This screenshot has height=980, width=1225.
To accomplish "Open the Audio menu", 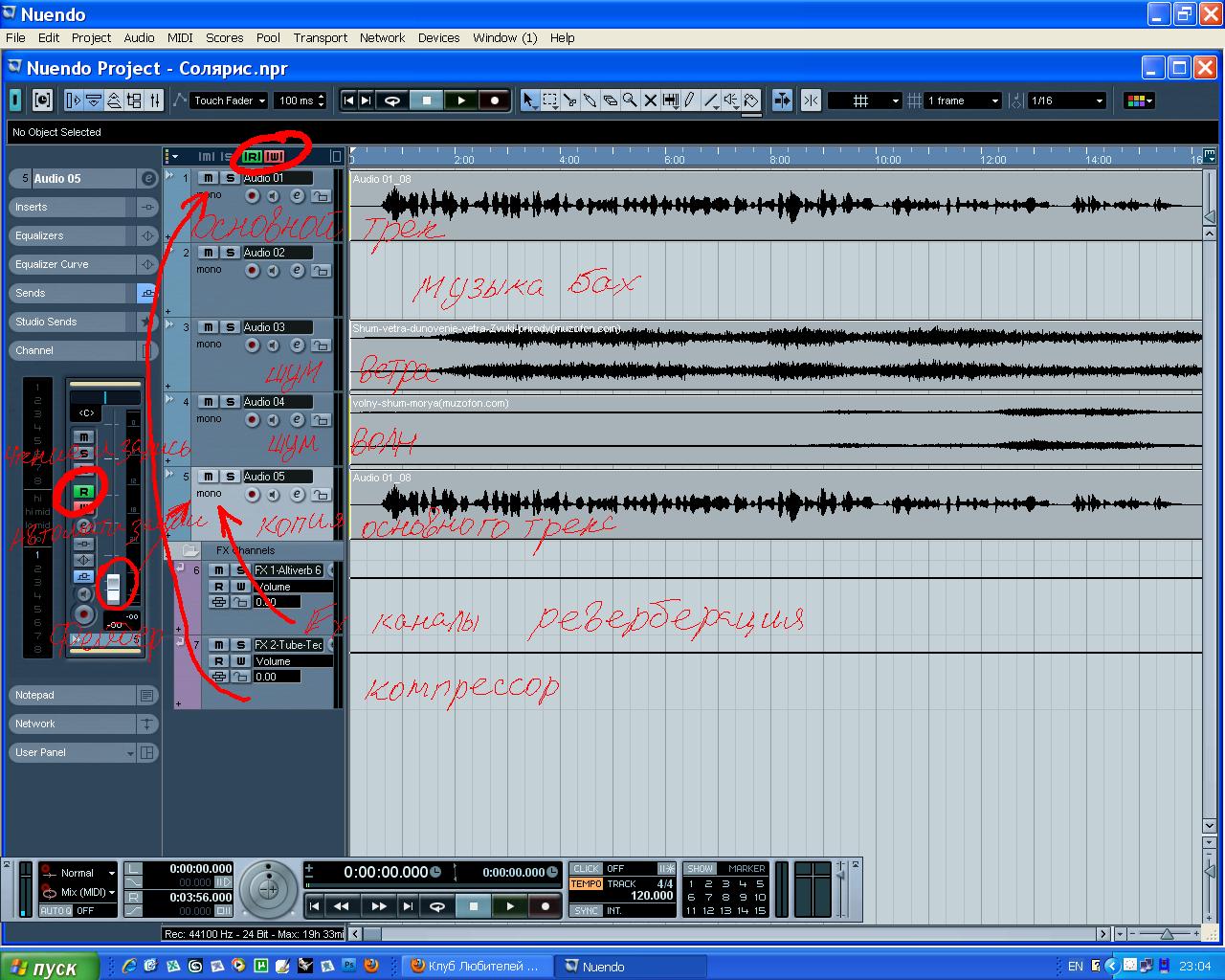I will (x=139, y=38).
